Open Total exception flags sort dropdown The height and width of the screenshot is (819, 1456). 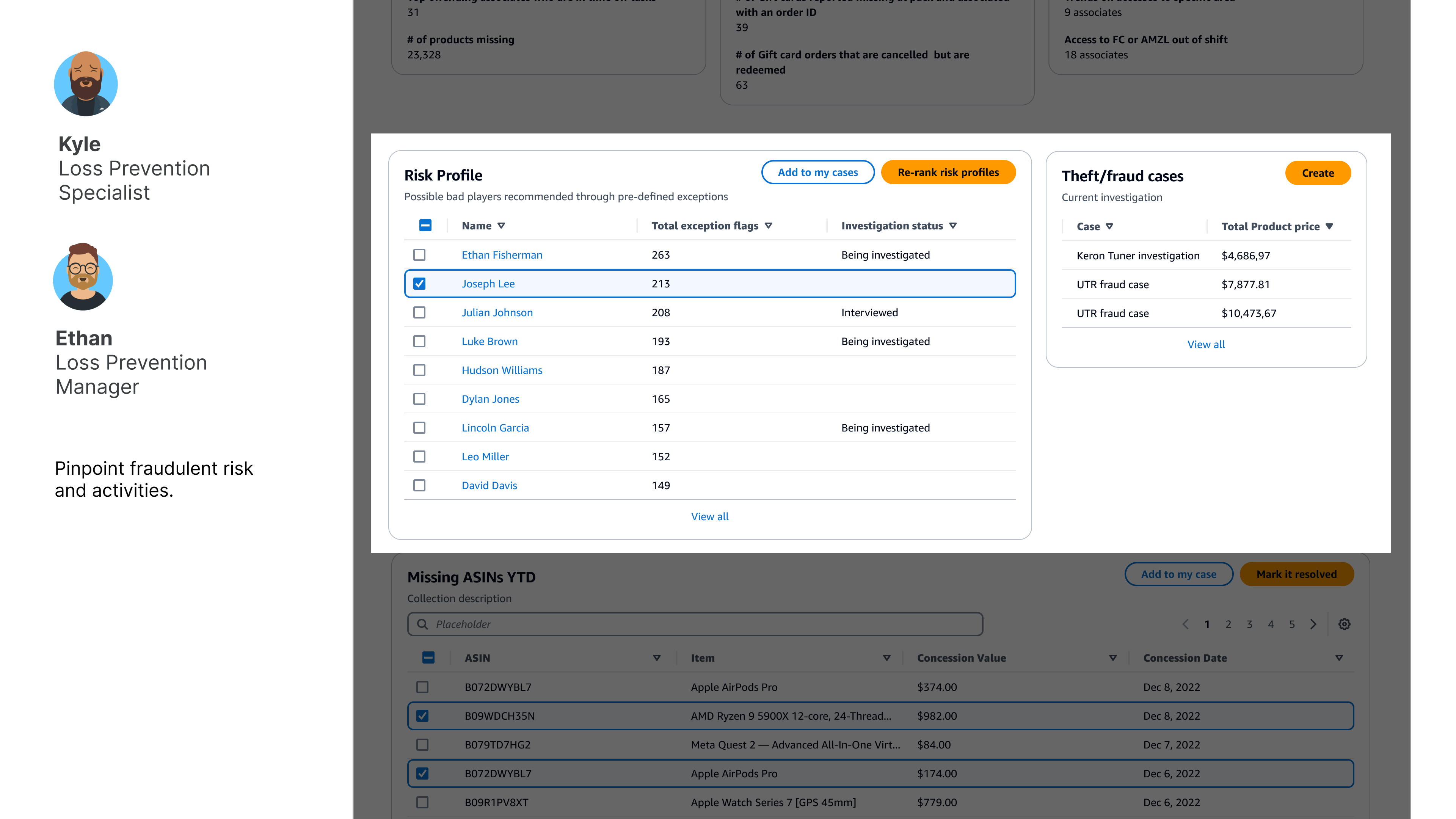coord(768,226)
